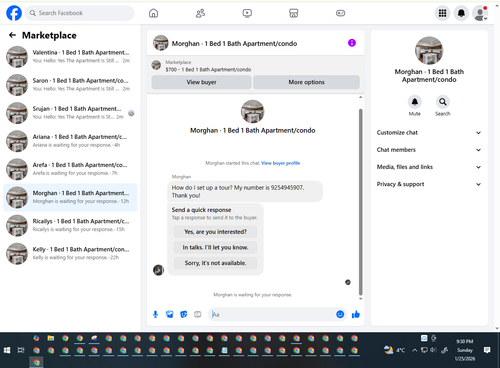The height and width of the screenshot is (368, 500).
Task: Expand Media, files and links section
Action: pos(429,167)
